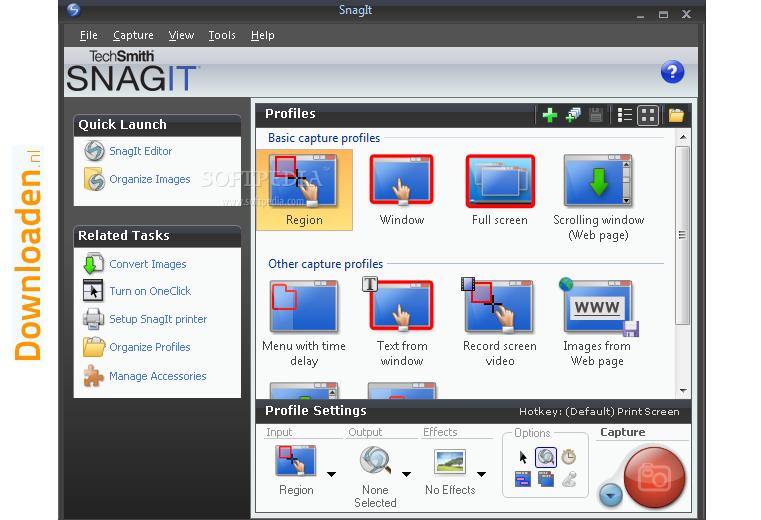Switch profiles to list view
The height and width of the screenshot is (520, 761).
625,115
